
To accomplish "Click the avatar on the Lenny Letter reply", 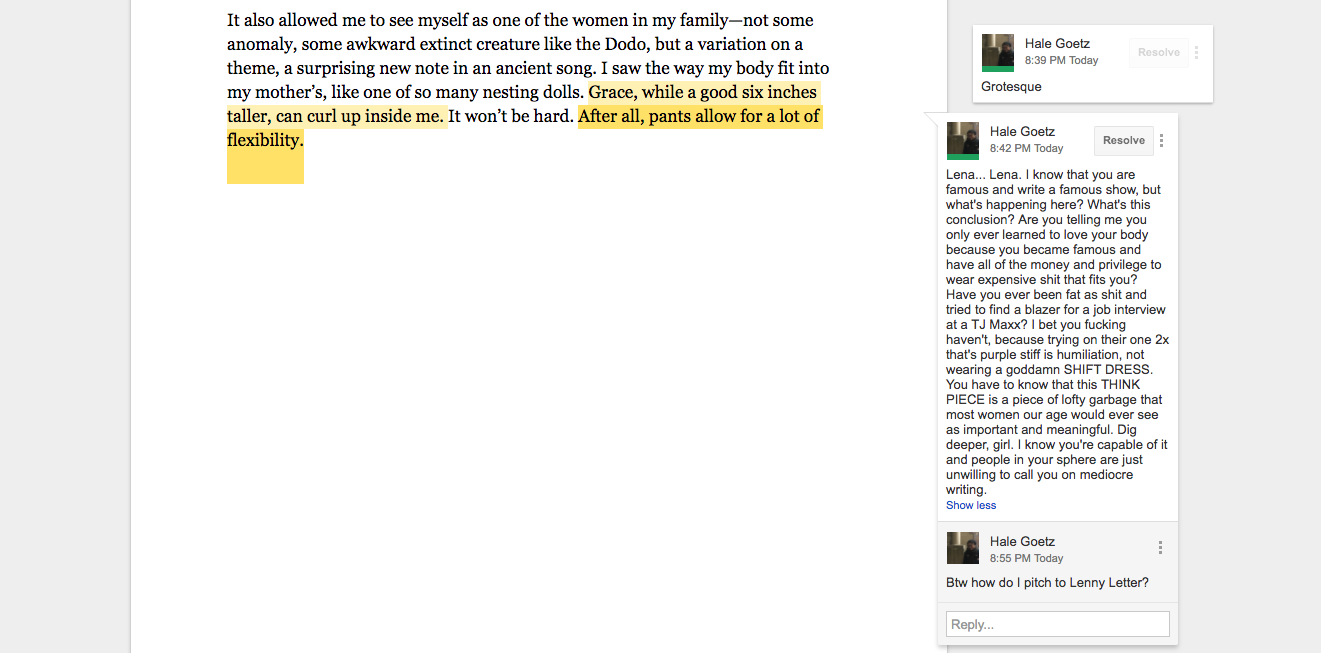I will (963, 548).
